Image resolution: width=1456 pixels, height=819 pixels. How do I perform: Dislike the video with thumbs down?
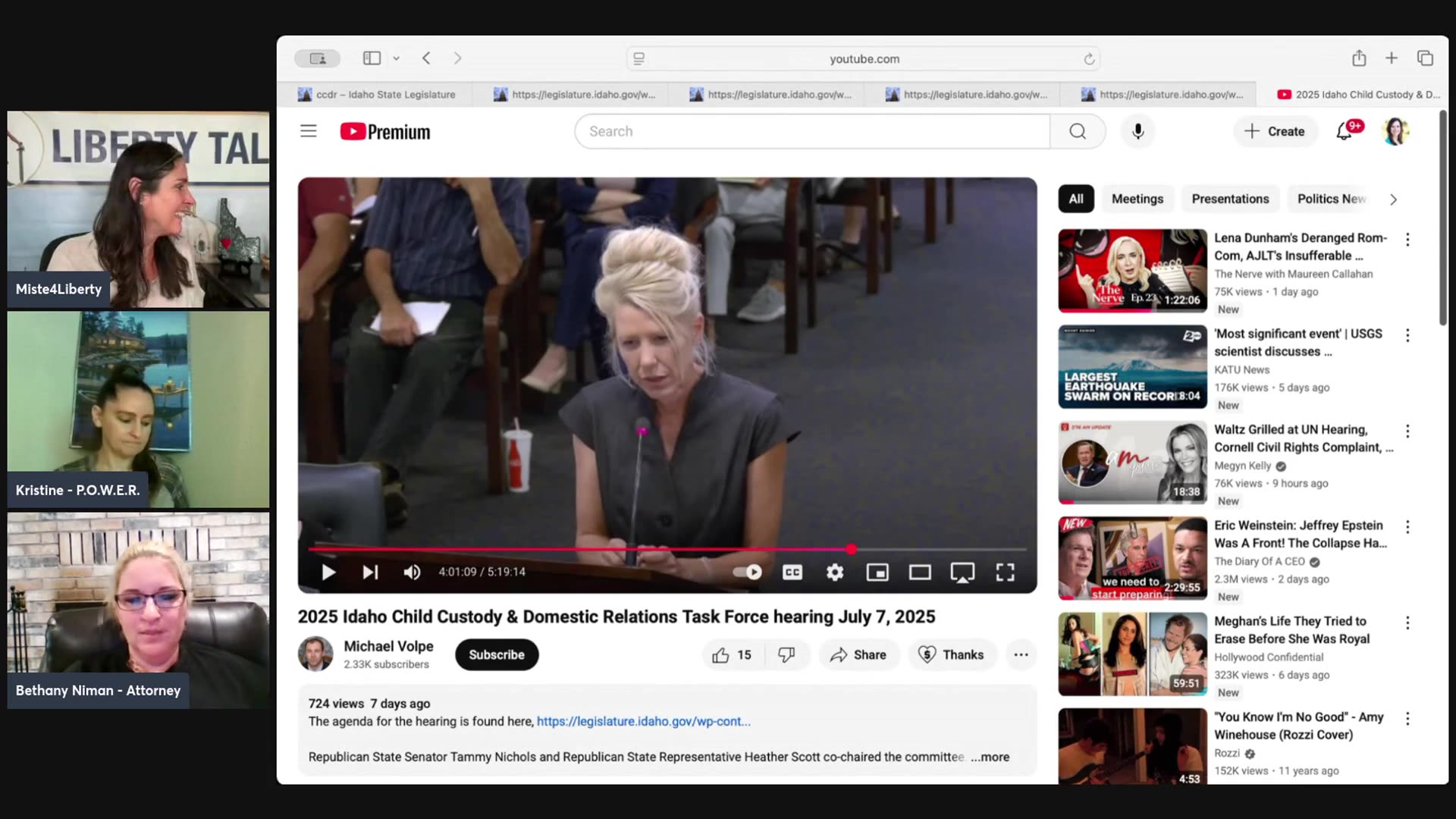(786, 654)
